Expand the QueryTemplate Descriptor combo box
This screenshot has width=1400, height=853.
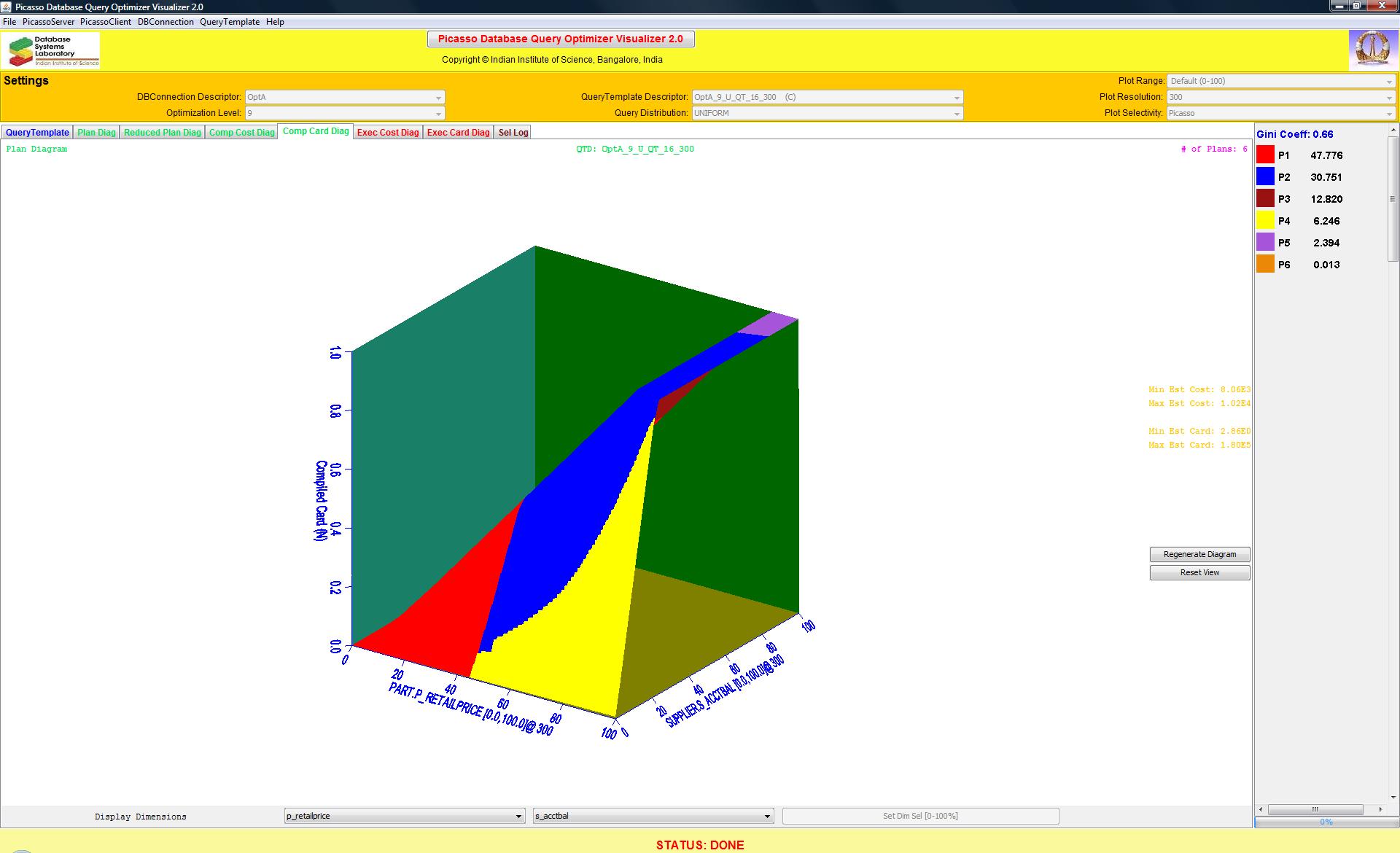828,97
